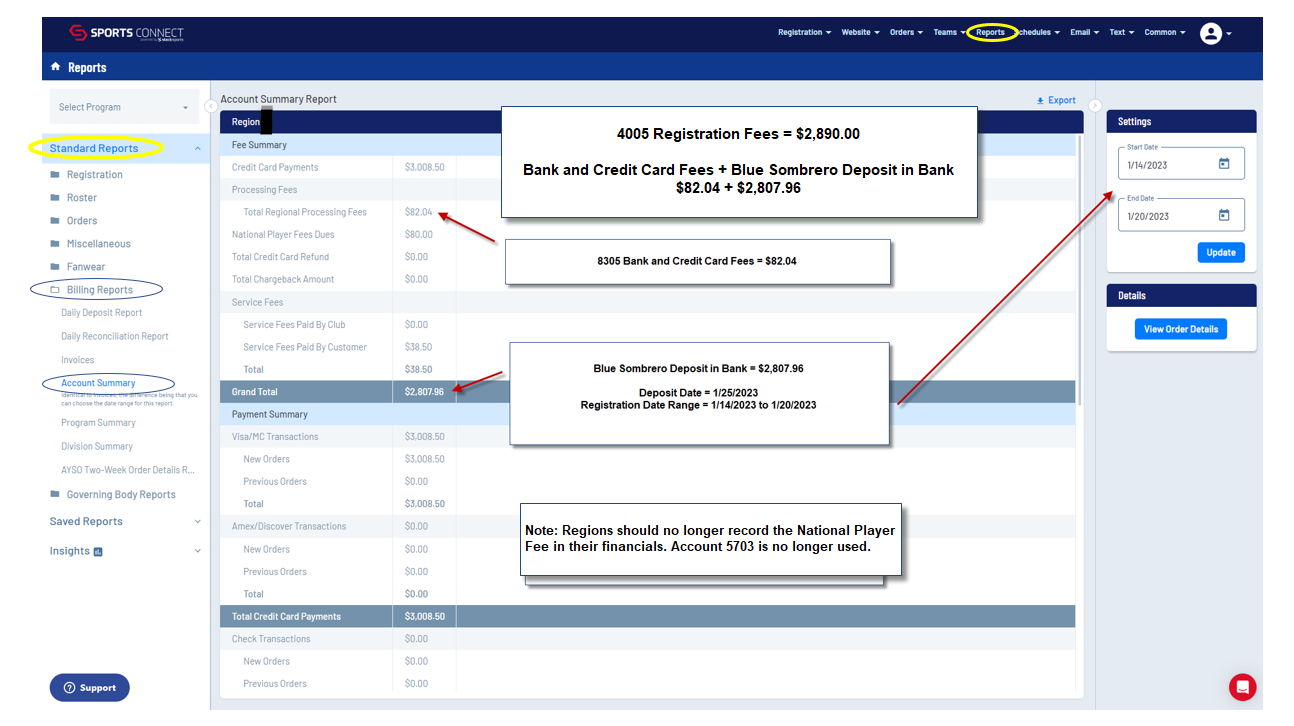The width and height of the screenshot is (1294, 726).
Task: Click the Sports Connect logo
Action: [126, 33]
